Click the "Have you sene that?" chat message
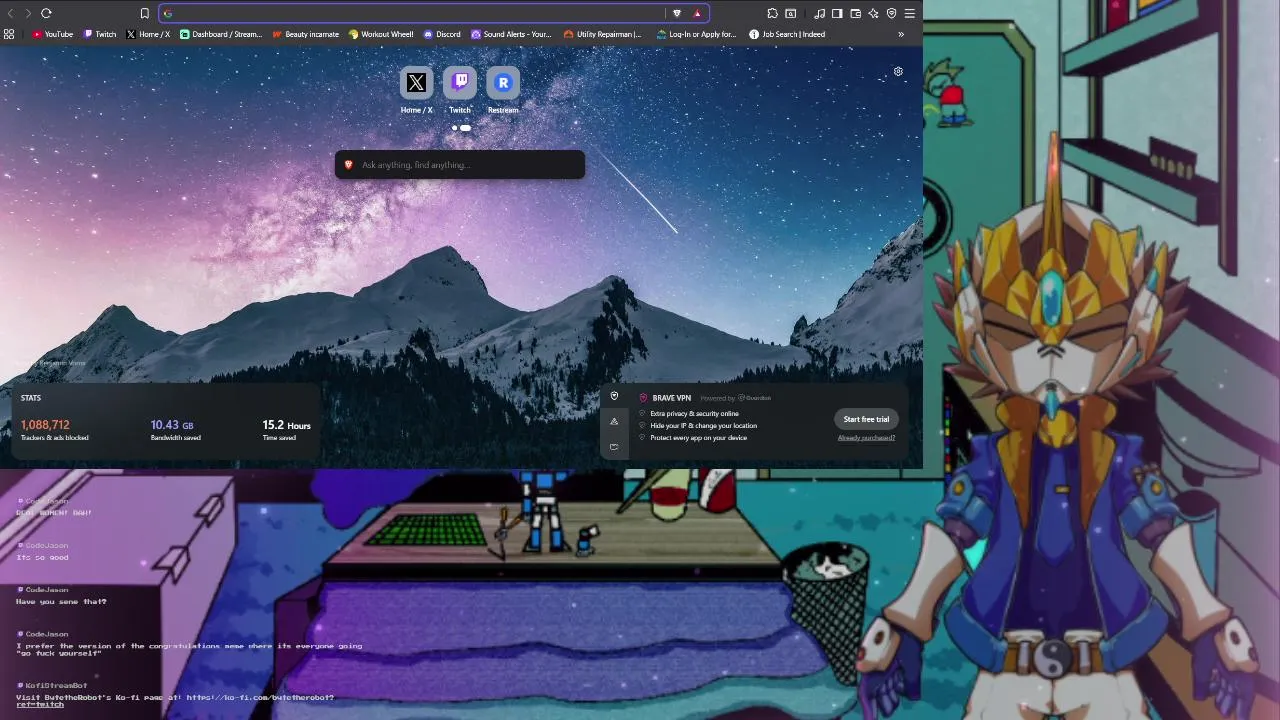1280x720 pixels. pos(61,602)
